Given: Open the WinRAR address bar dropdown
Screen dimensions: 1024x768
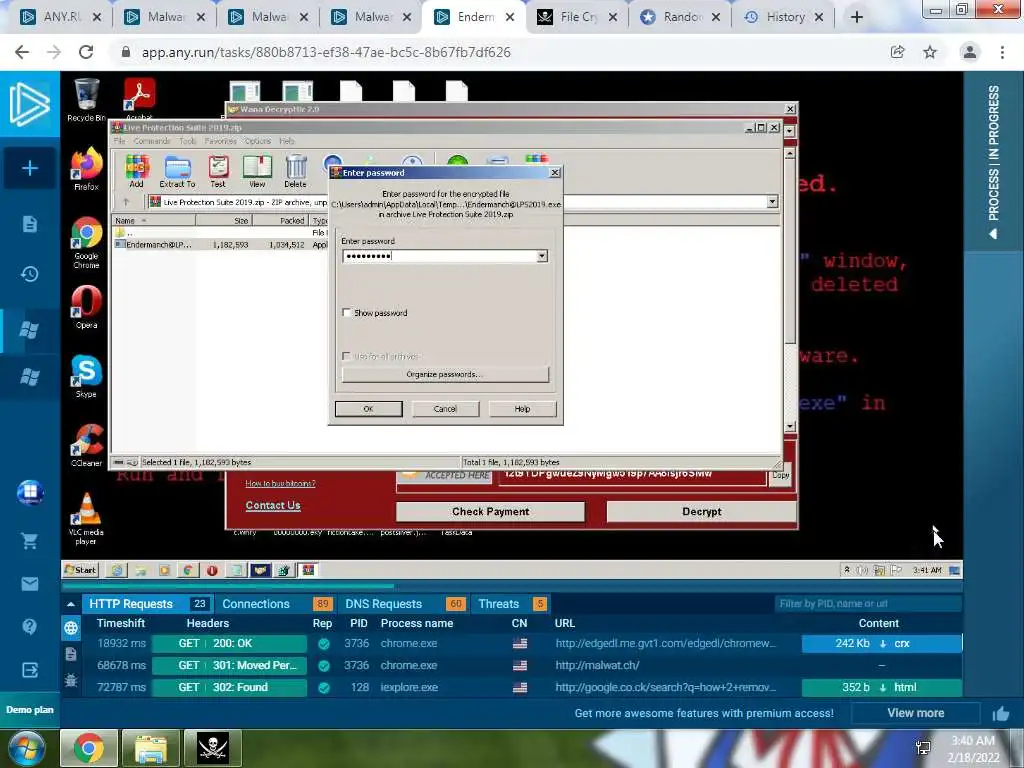Looking at the screenshot, I should point(773,202).
